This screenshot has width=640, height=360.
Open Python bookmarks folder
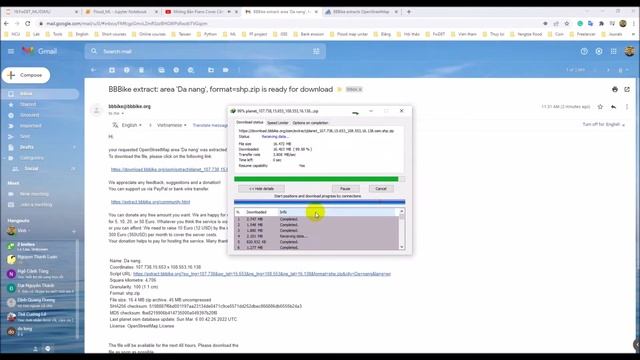(x=207, y=34)
